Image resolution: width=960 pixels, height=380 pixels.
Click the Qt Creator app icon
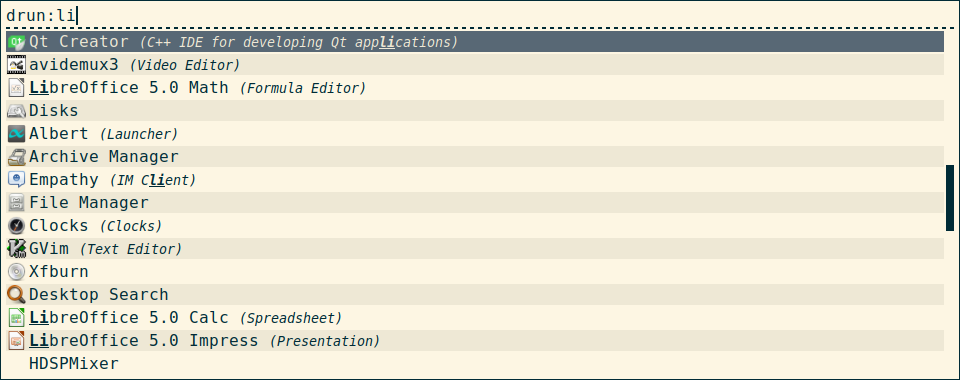[16, 42]
